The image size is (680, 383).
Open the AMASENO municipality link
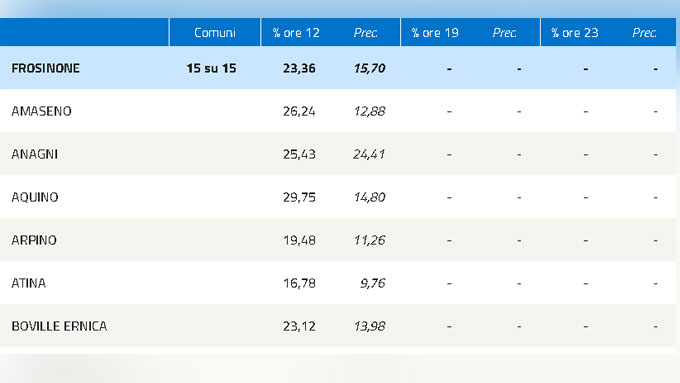(x=41, y=111)
